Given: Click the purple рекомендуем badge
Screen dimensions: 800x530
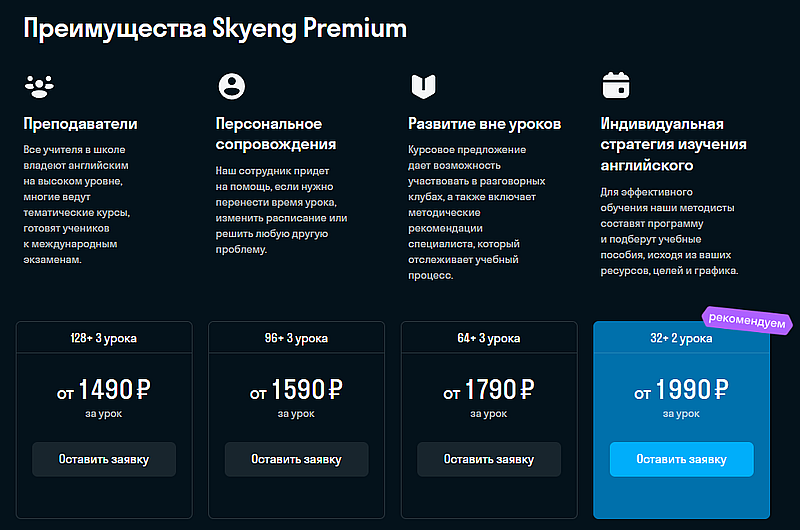Looking at the screenshot, I should 747,320.
